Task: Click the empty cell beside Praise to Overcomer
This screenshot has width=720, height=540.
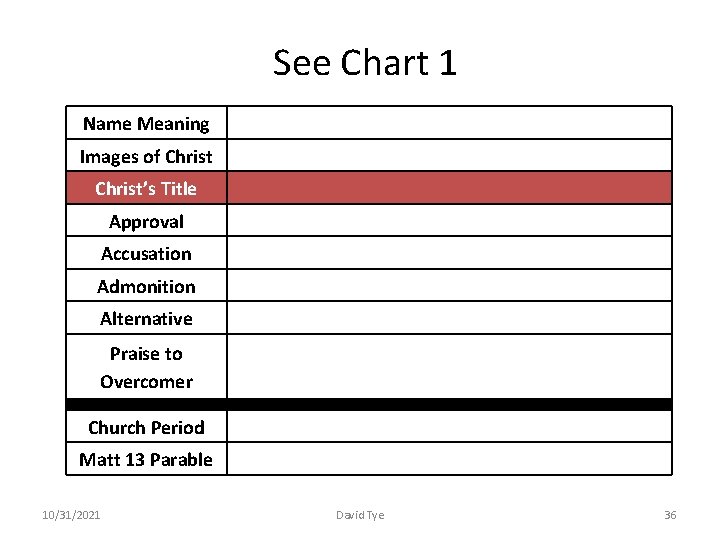Action: coord(449,367)
